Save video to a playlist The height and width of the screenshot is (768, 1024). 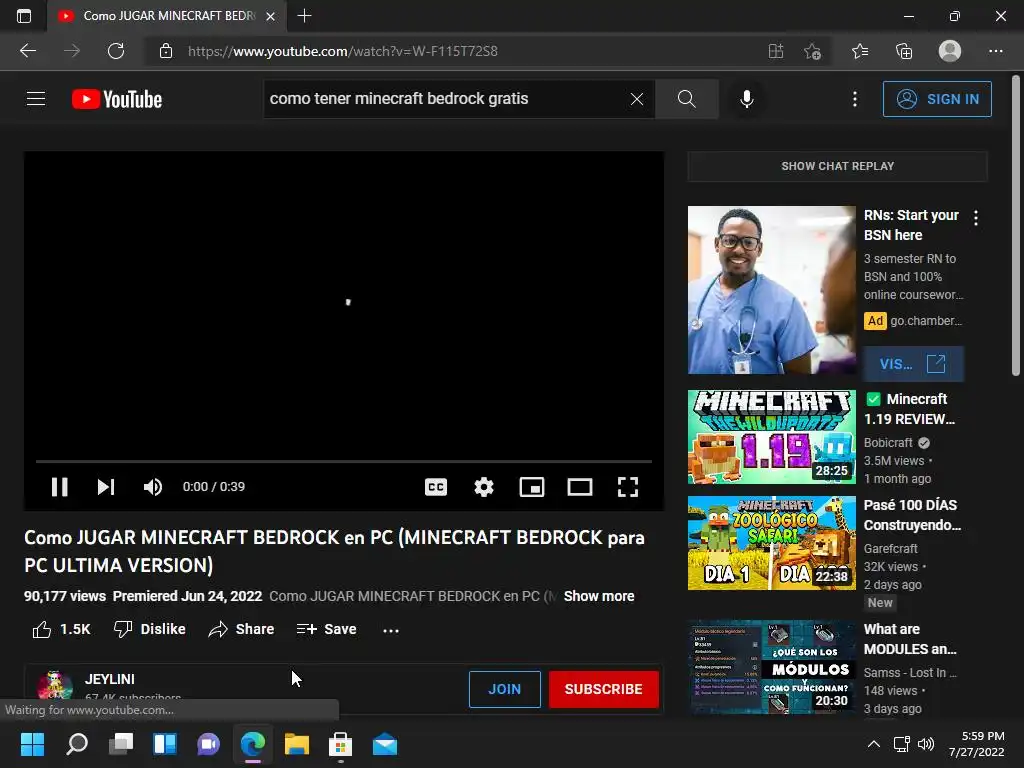point(326,629)
